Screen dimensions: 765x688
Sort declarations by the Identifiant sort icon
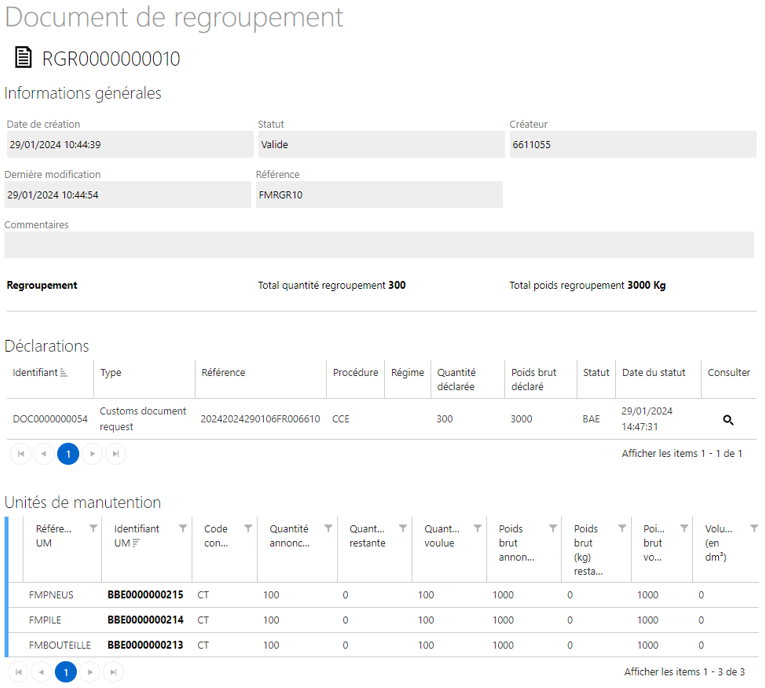63,373
